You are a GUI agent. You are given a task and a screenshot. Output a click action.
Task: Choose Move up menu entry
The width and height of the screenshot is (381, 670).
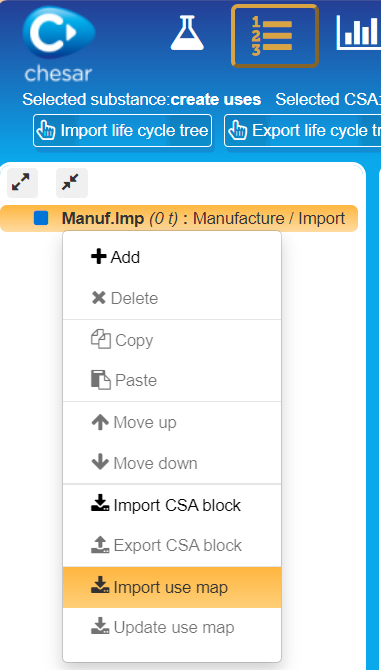click(x=172, y=423)
